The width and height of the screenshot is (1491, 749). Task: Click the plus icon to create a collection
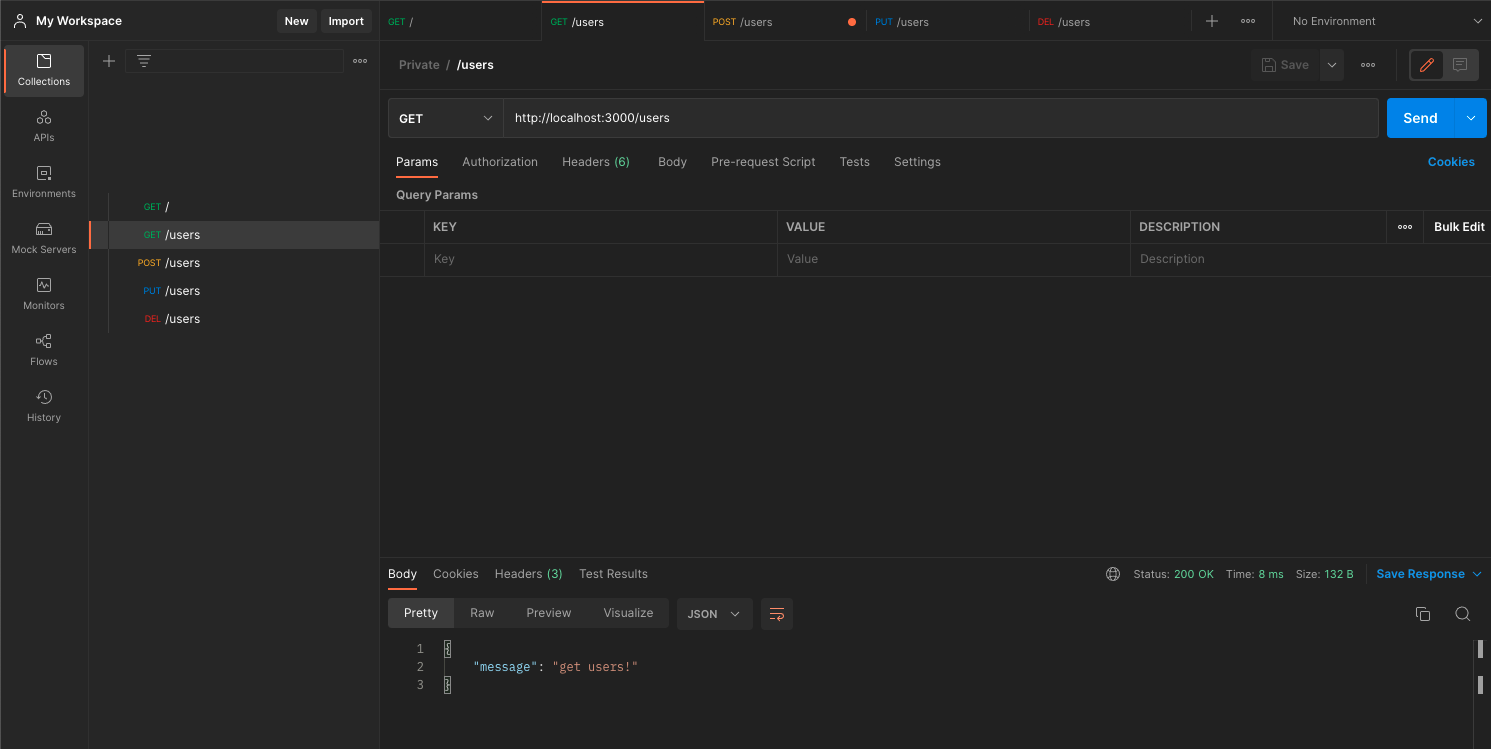(109, 61)
